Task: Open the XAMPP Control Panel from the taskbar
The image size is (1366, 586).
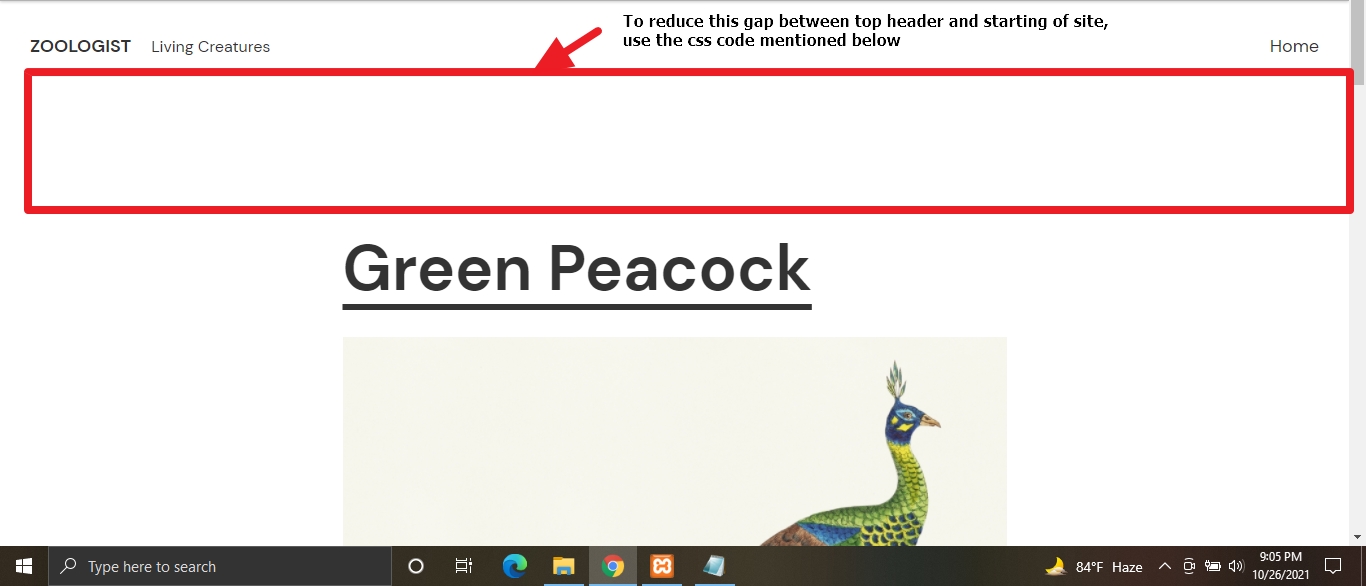Action: click(x=662, y=566)
